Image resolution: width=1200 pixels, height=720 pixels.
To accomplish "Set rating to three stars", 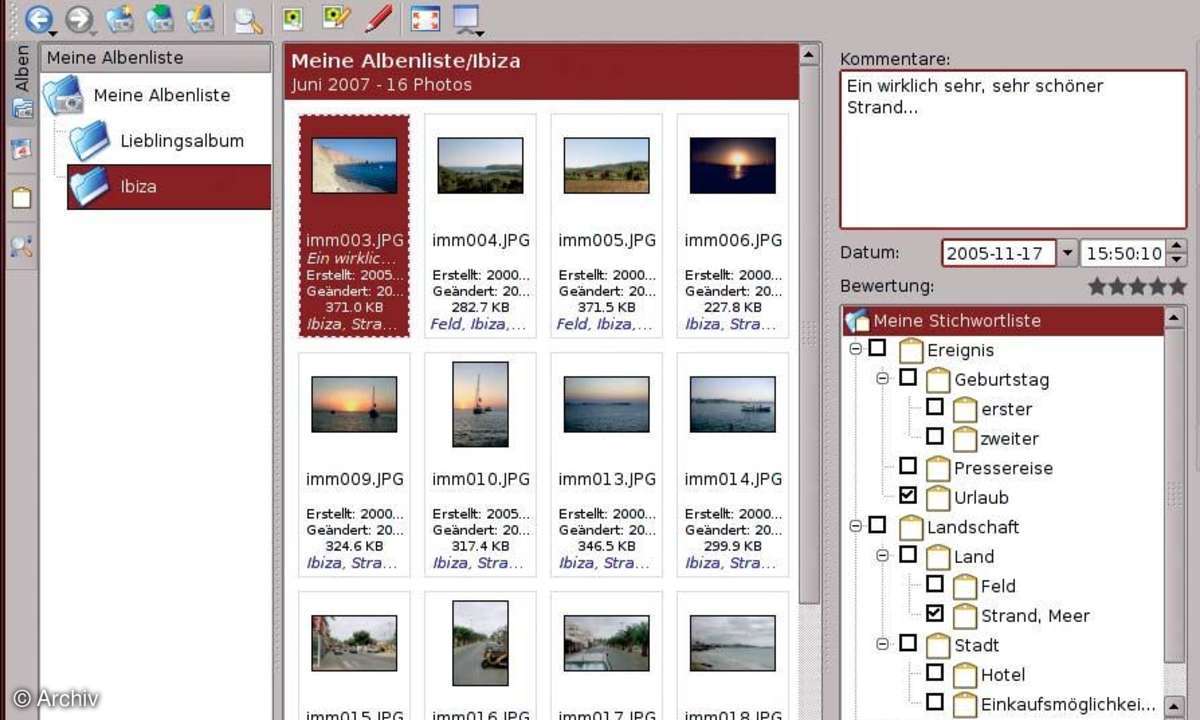I will click(x=1137, y=287).
